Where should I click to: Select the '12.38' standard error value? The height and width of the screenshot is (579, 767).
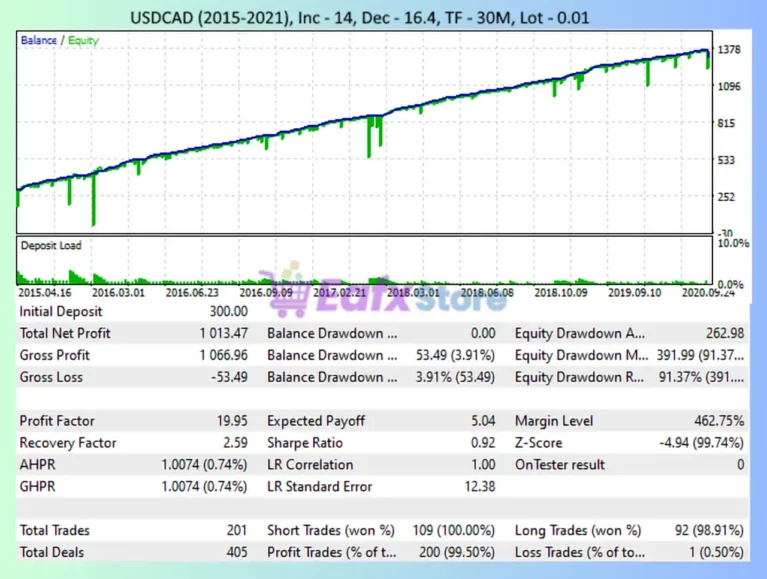pyautogui.click(x=479, y=487)
